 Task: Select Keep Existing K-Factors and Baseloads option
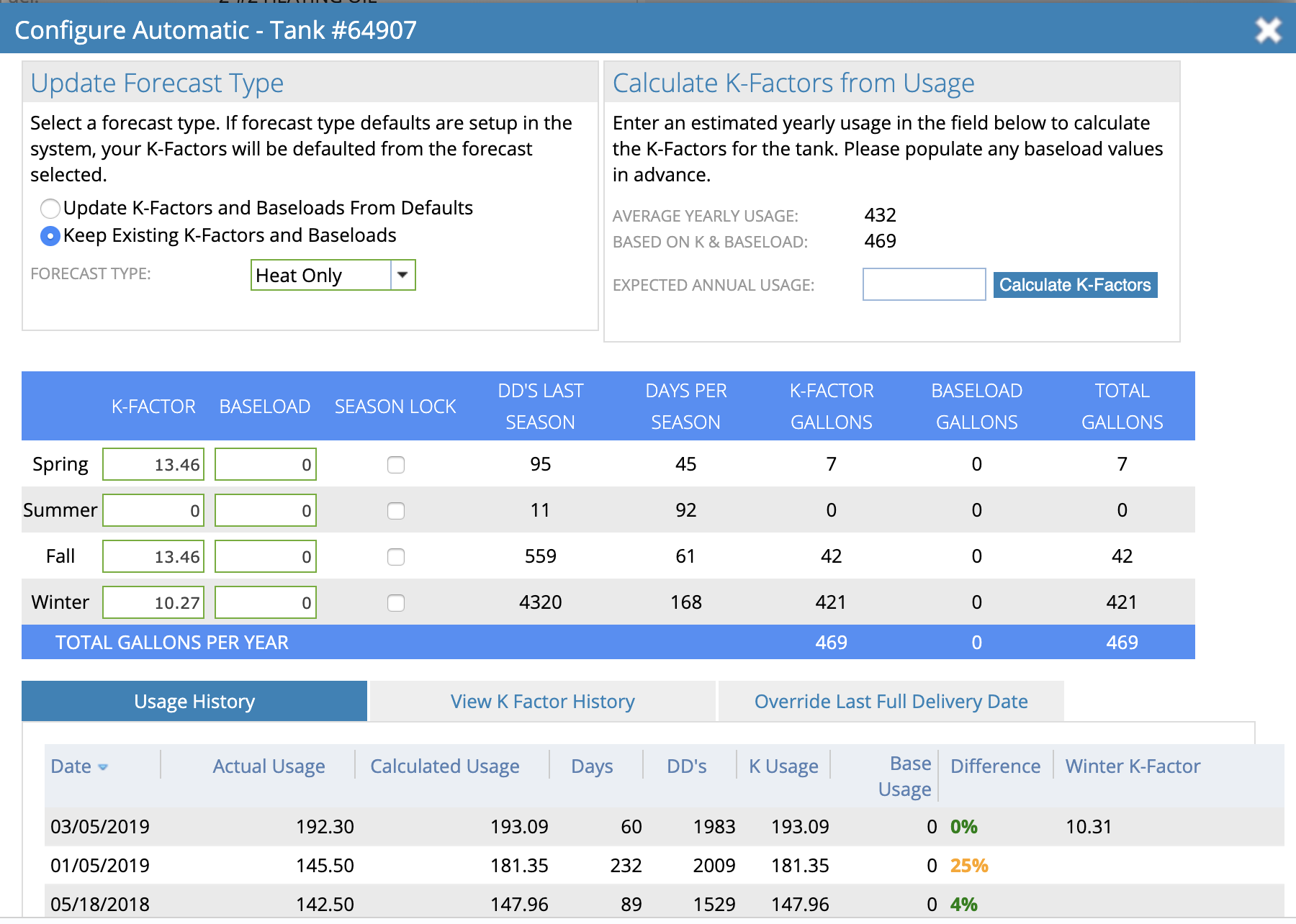click(x=50, y=236)
